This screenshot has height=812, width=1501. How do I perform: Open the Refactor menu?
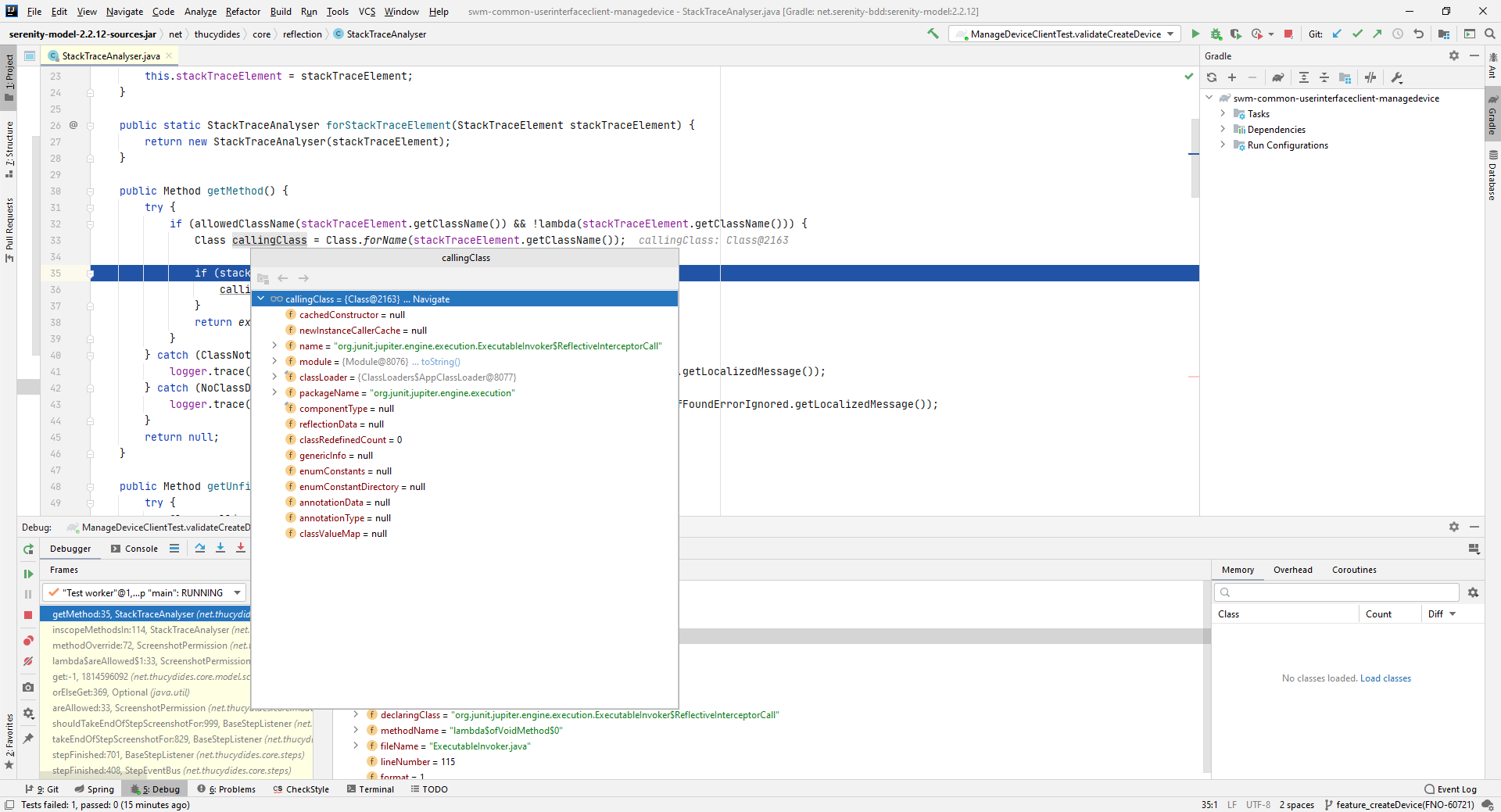pos(243,11)
